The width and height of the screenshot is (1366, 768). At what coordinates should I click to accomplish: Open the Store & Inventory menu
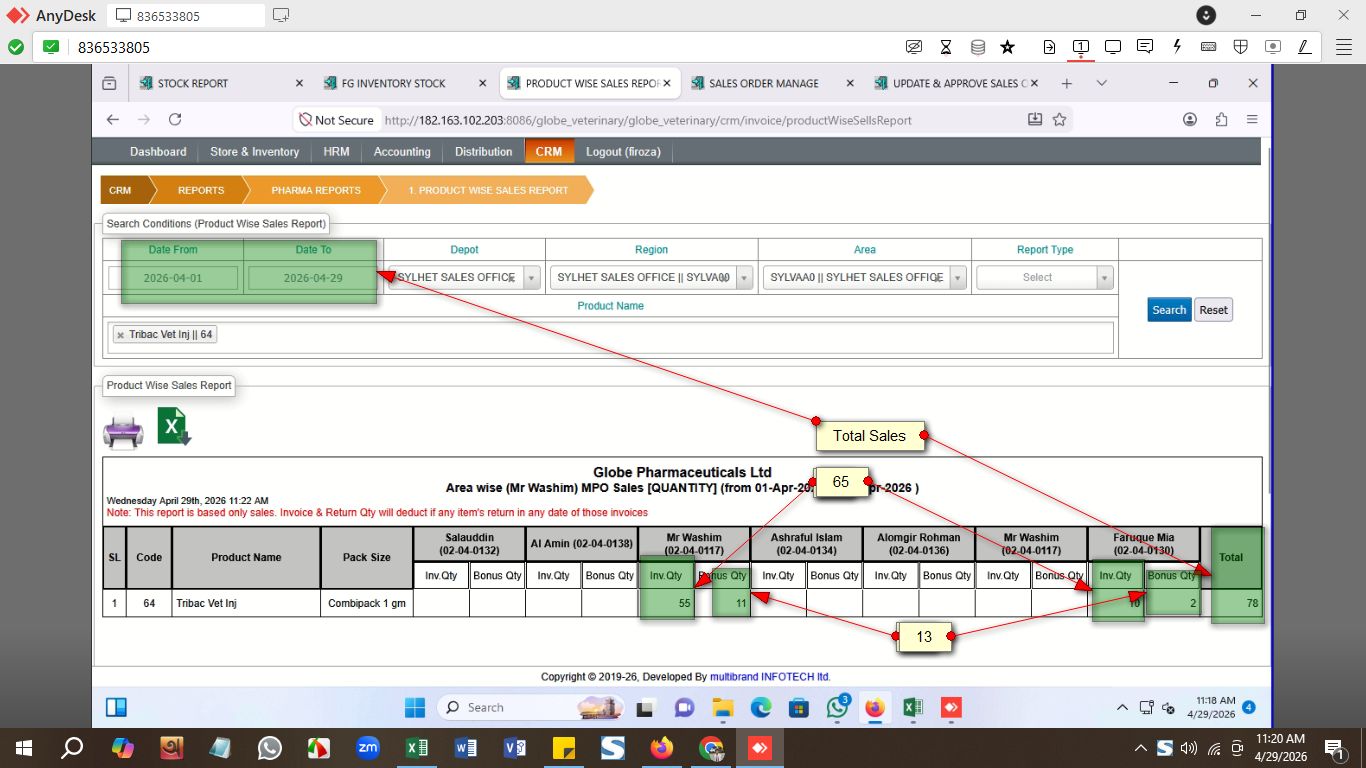click(254, 151)
